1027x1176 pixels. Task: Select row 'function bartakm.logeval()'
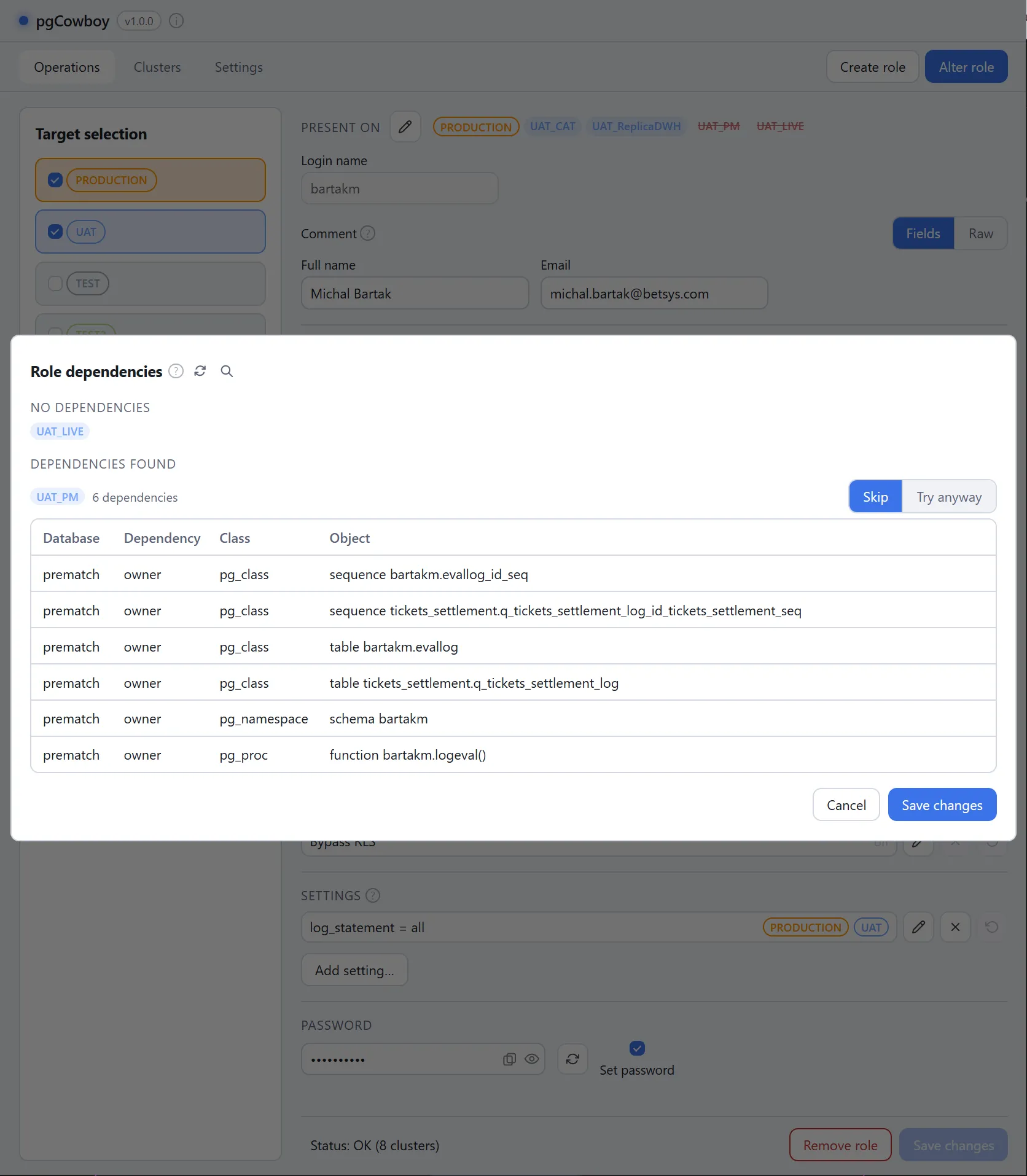(513, 755)
